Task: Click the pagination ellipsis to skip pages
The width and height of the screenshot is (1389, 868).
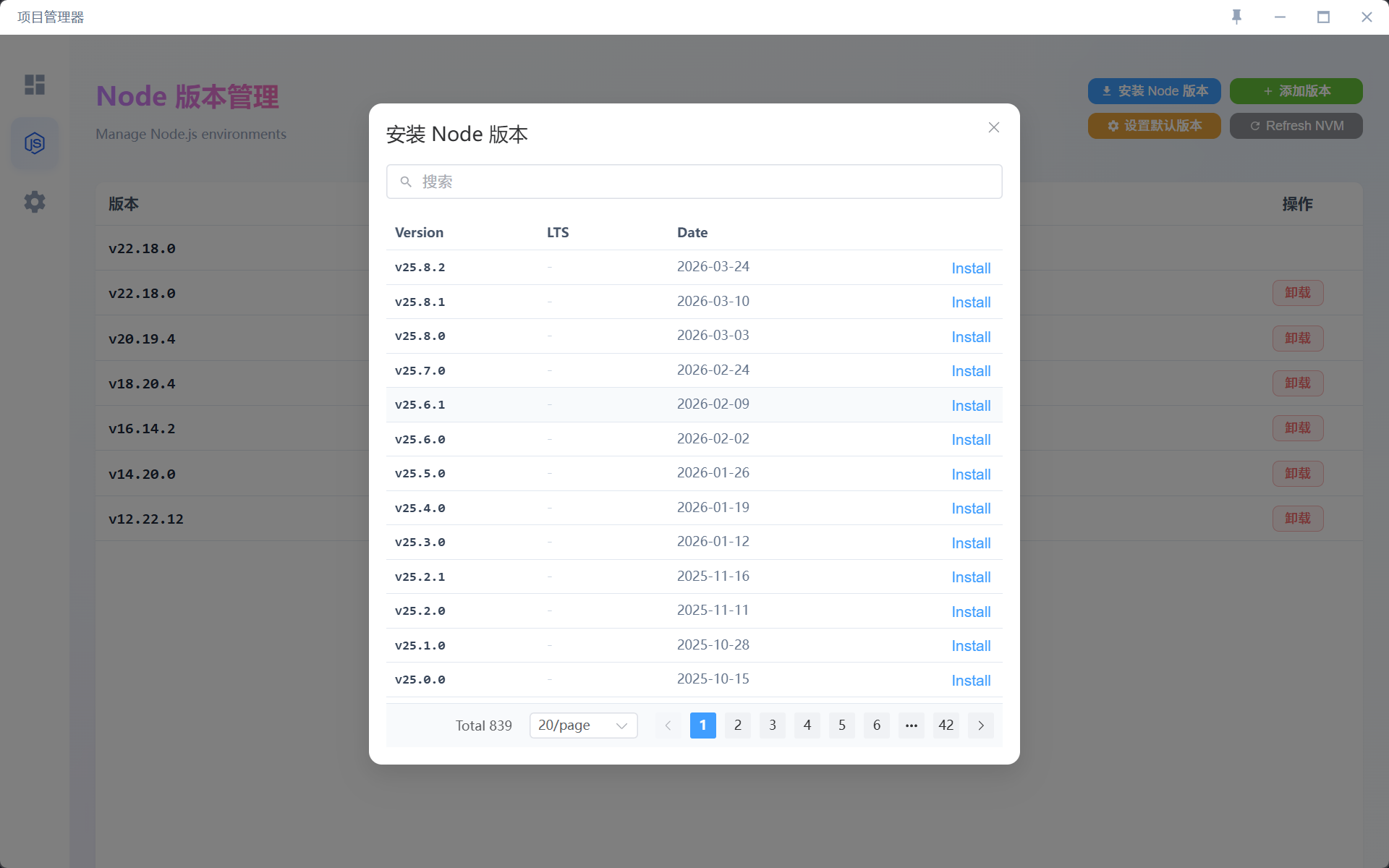Action: pos(912,726)
